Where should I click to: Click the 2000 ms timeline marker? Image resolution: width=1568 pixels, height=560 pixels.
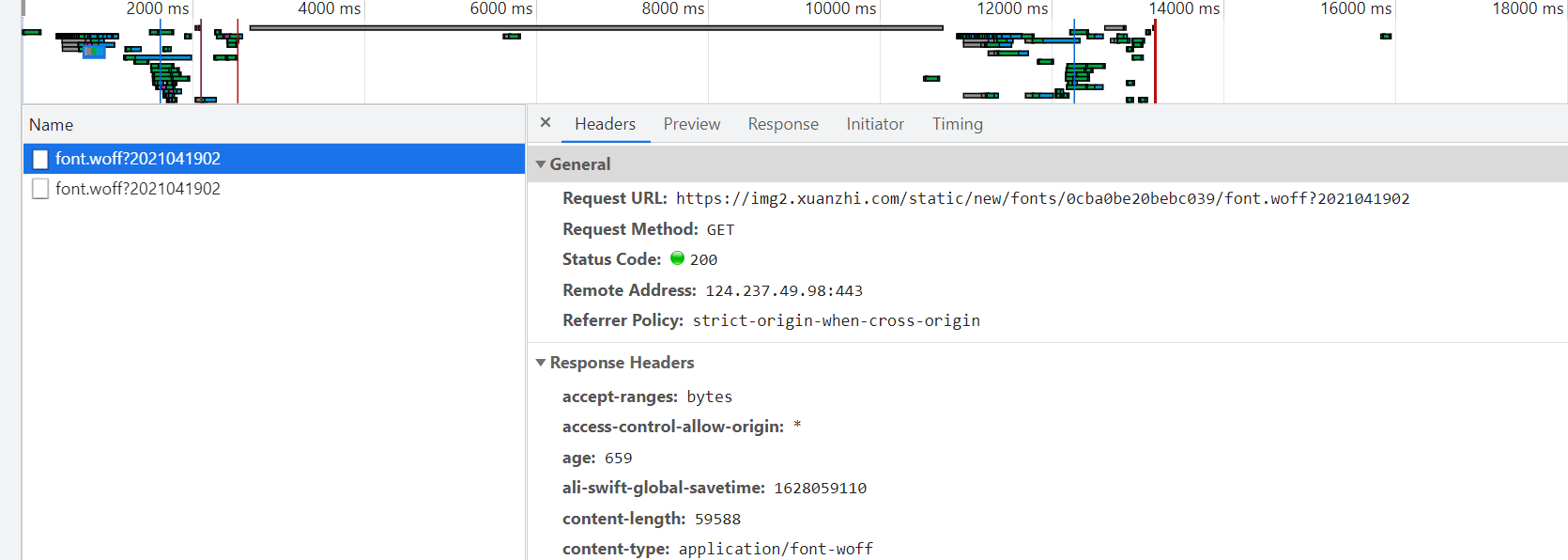click(157, 8)
